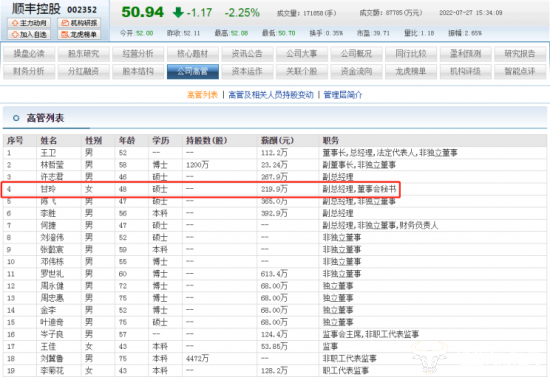
Task: Open the 经营分析 tab
Action: click(x=138, y=54)
